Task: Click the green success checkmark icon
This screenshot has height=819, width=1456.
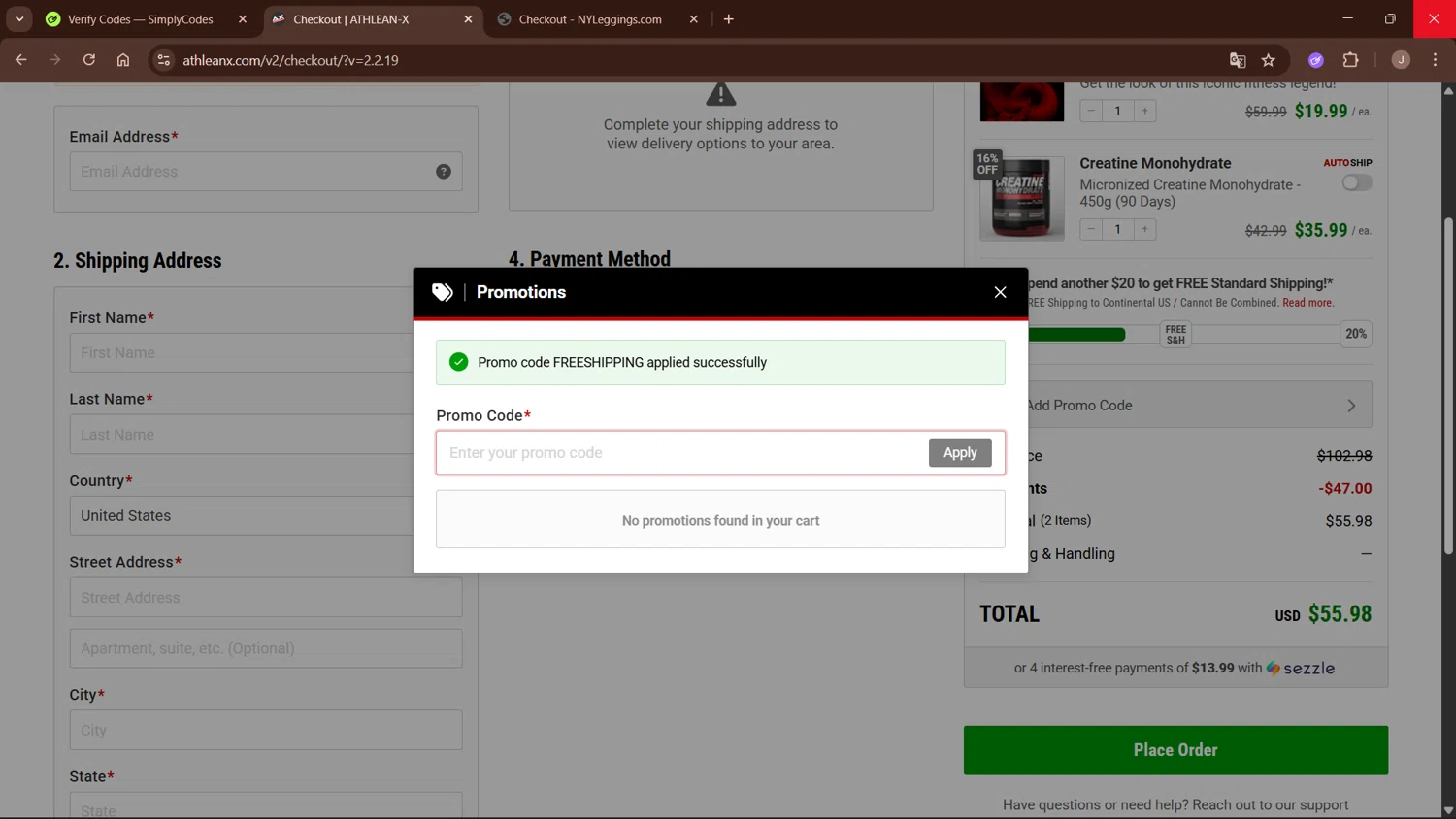Action: (x=459, y=362)
